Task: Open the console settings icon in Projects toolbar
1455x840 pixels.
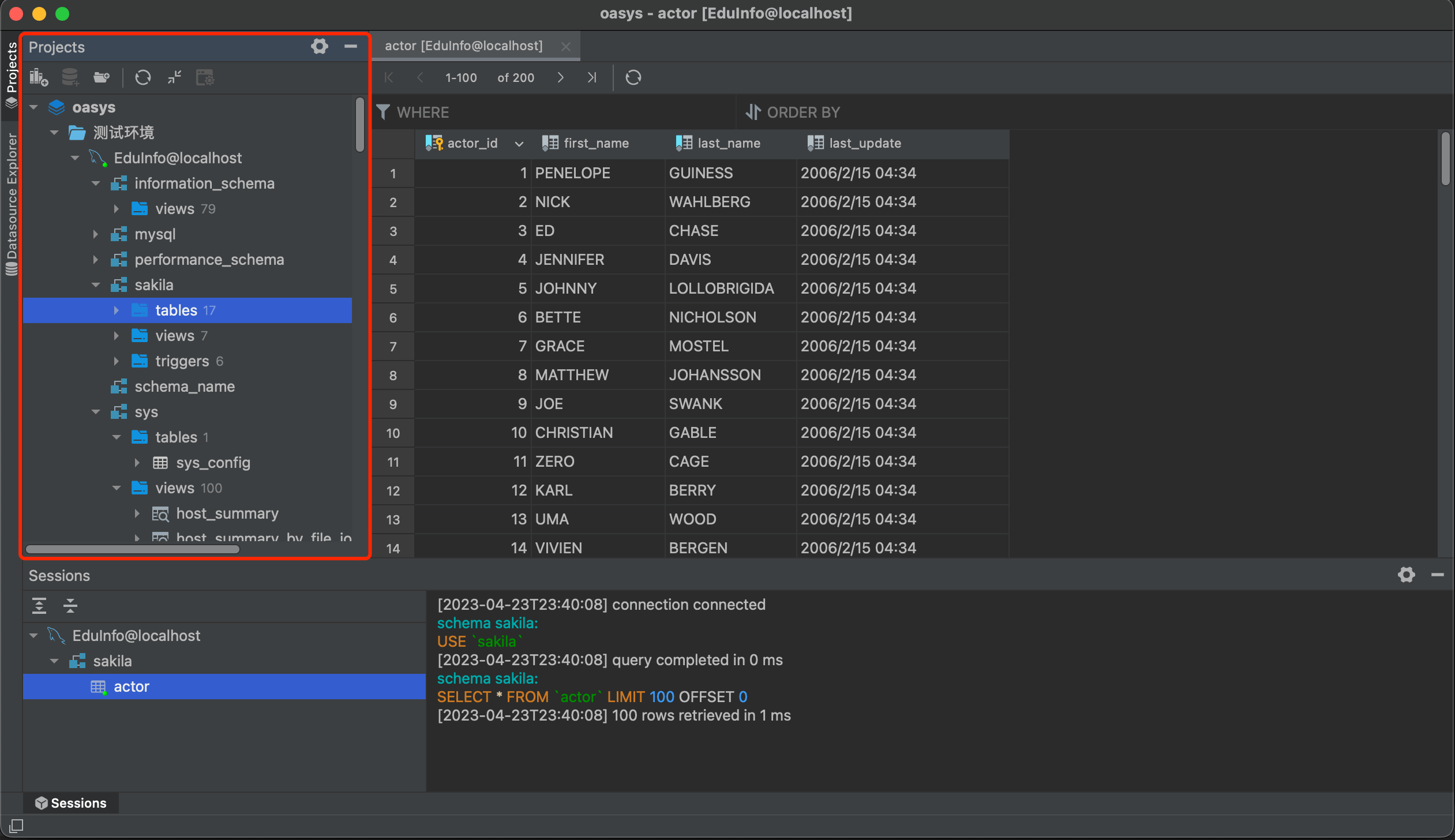Action: [x=205, y=77]
